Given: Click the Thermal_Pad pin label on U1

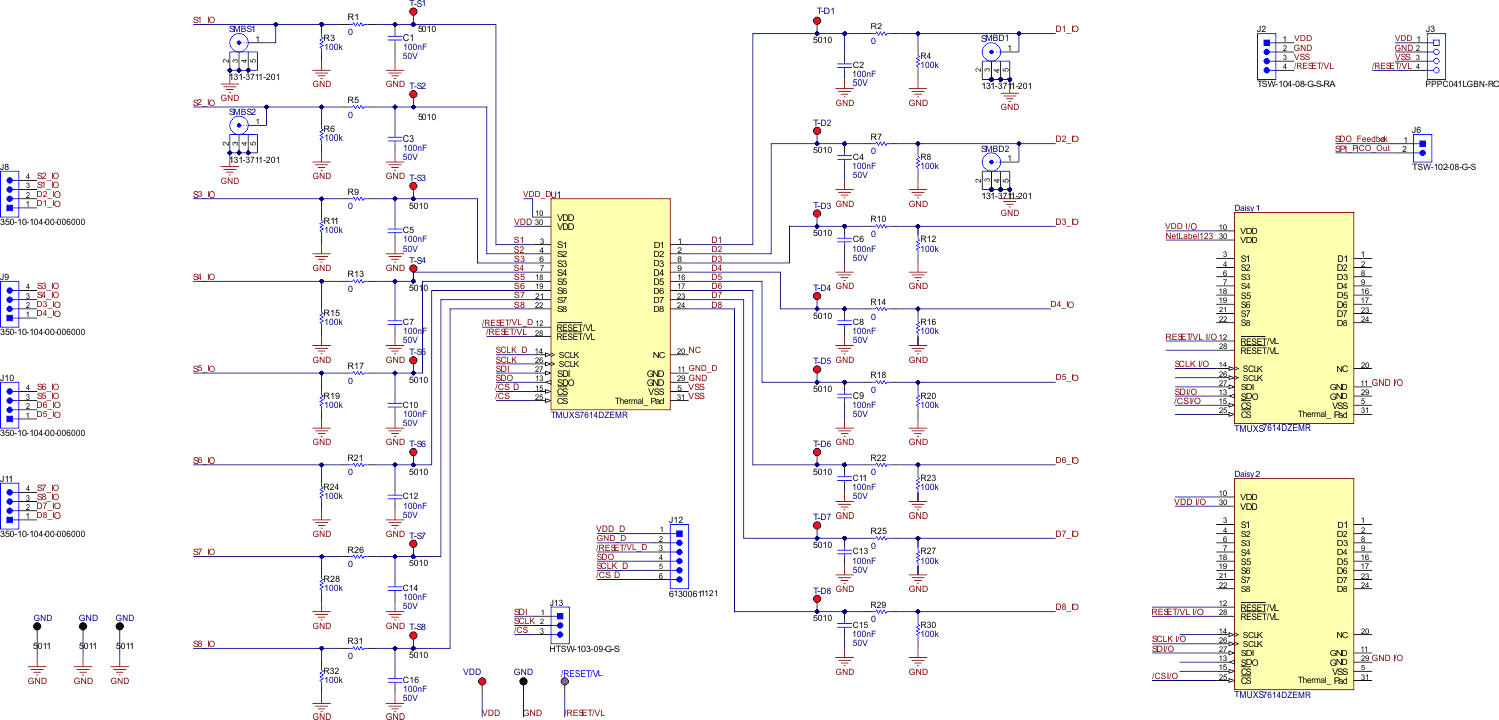Looking at the screenshot, I should 639,399.
